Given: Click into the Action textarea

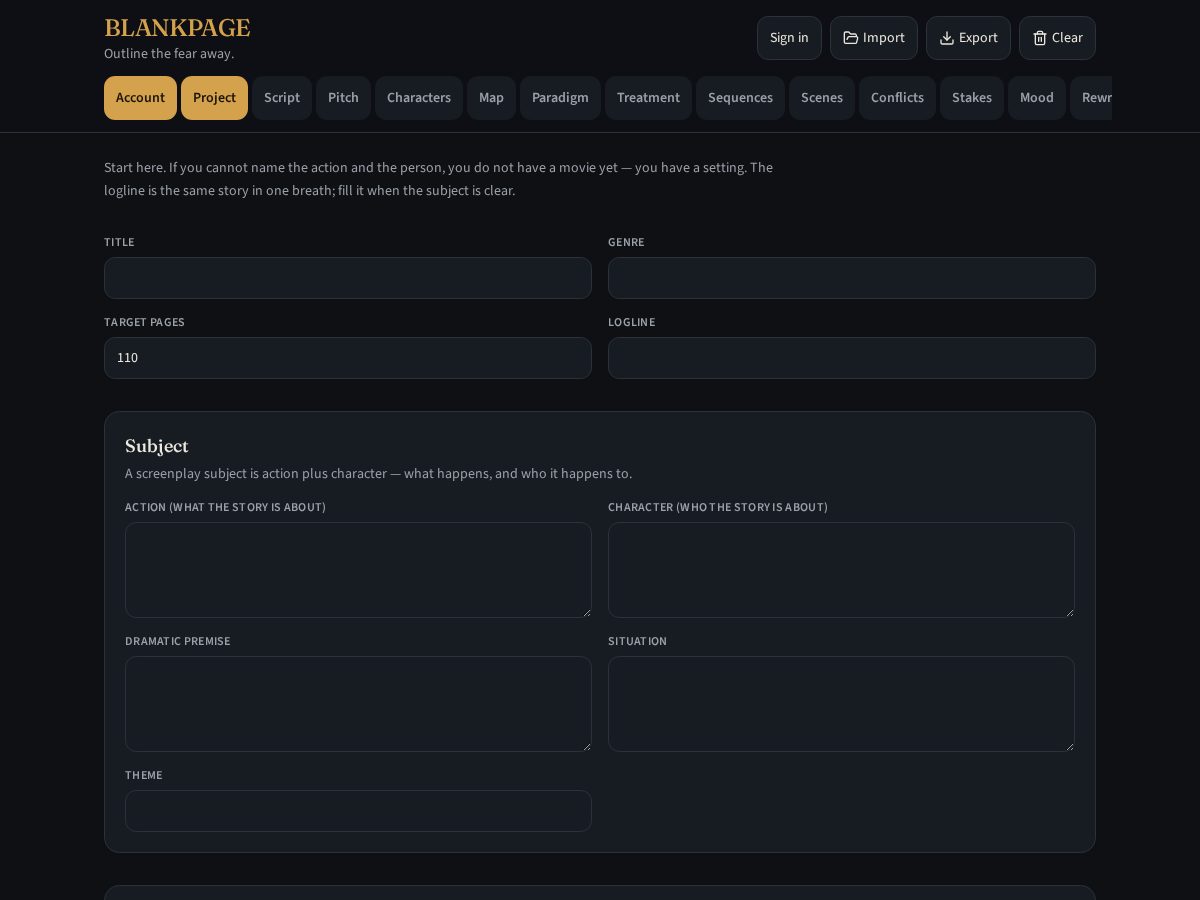Looking at the screenshot, I should point(358,570).
